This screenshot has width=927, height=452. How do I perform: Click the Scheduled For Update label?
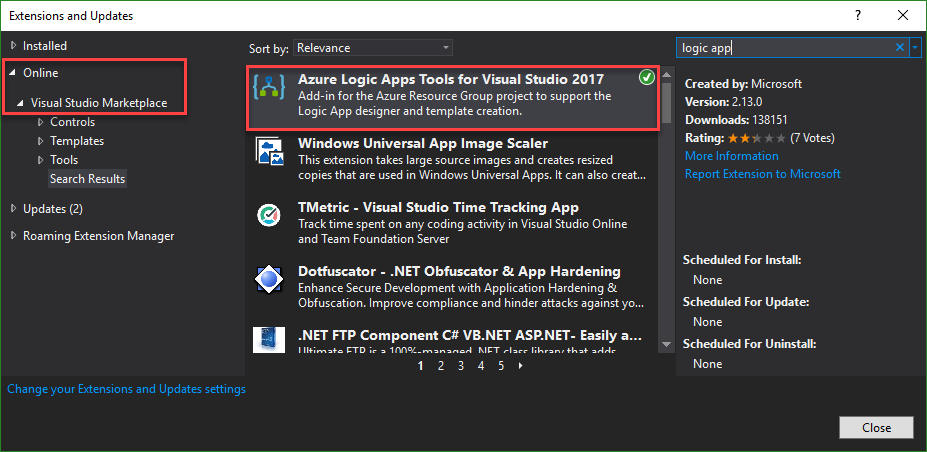tap(746, 302)
